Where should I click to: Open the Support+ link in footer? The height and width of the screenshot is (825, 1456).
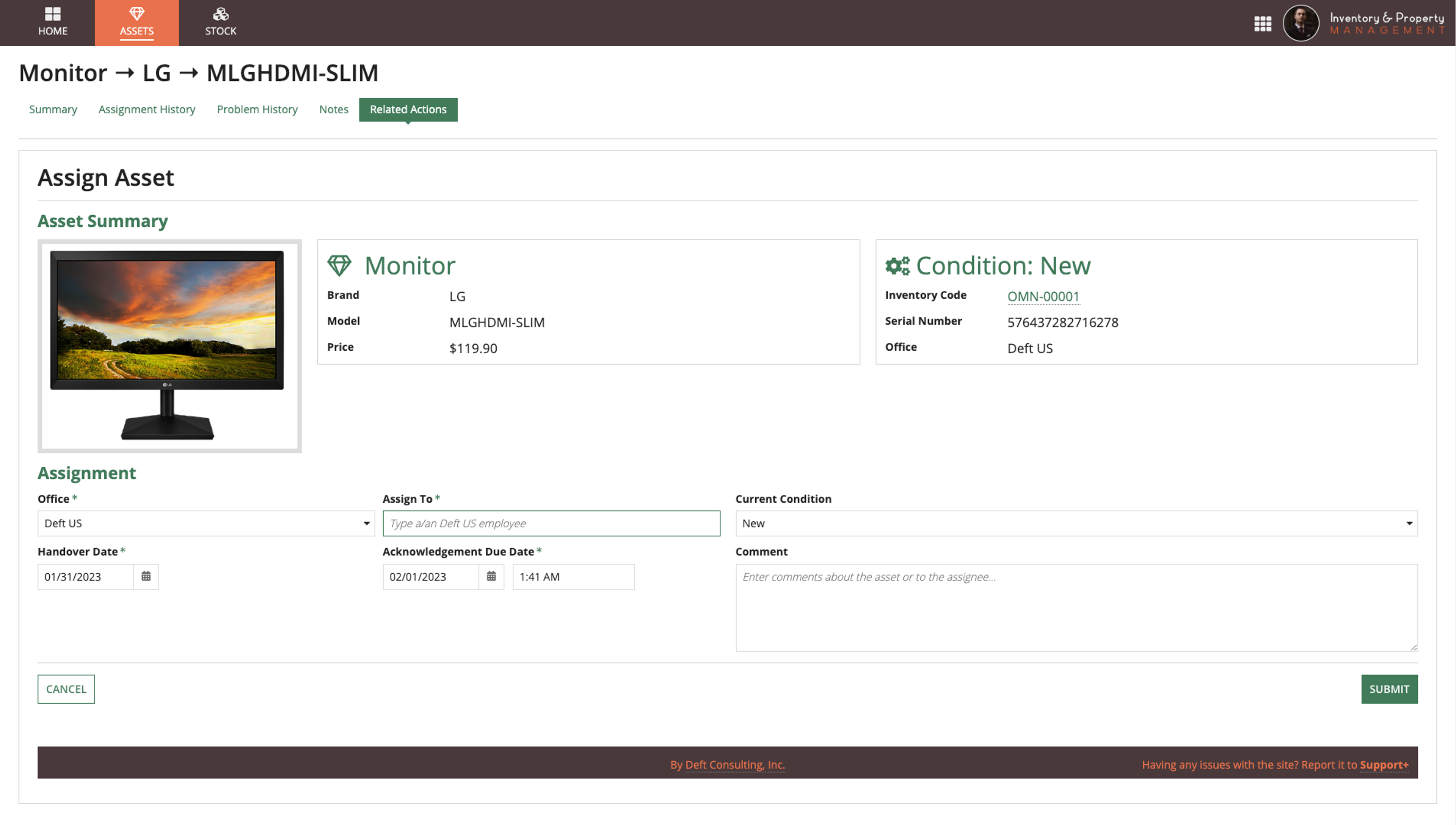1384,764
